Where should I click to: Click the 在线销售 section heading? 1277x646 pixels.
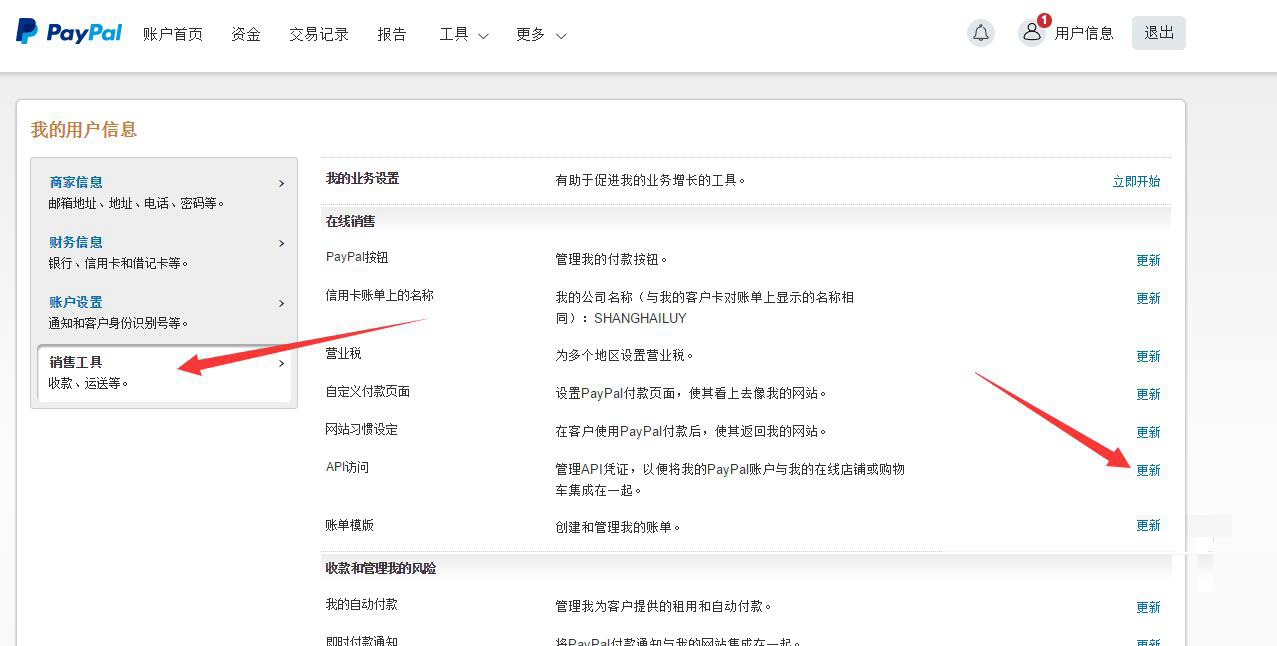(x=350, y=221)
